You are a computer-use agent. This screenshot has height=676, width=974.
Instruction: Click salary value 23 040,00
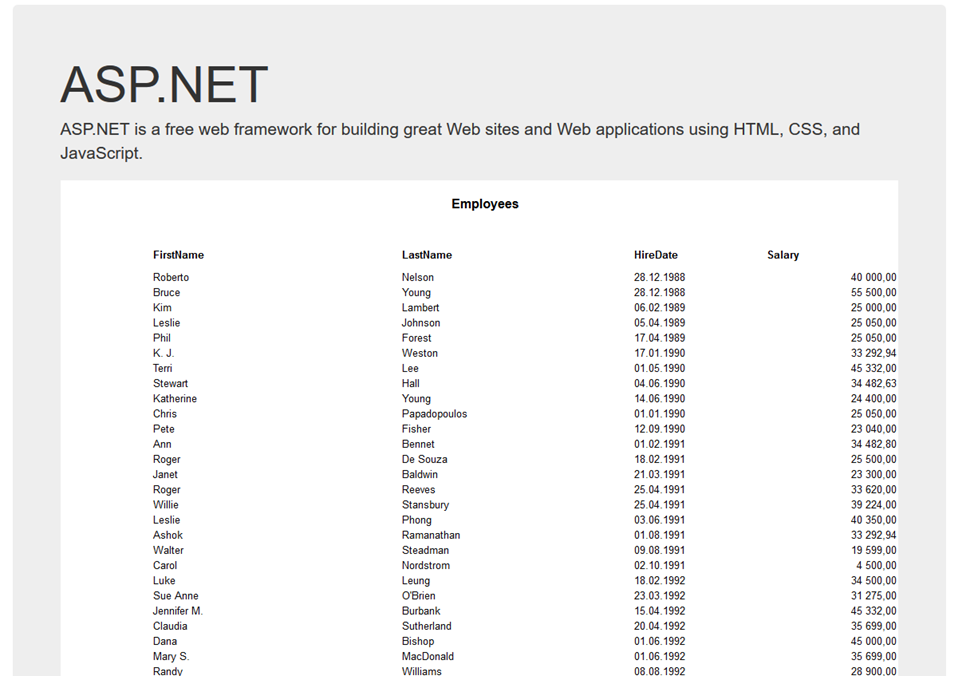click(x=873, y=429)
